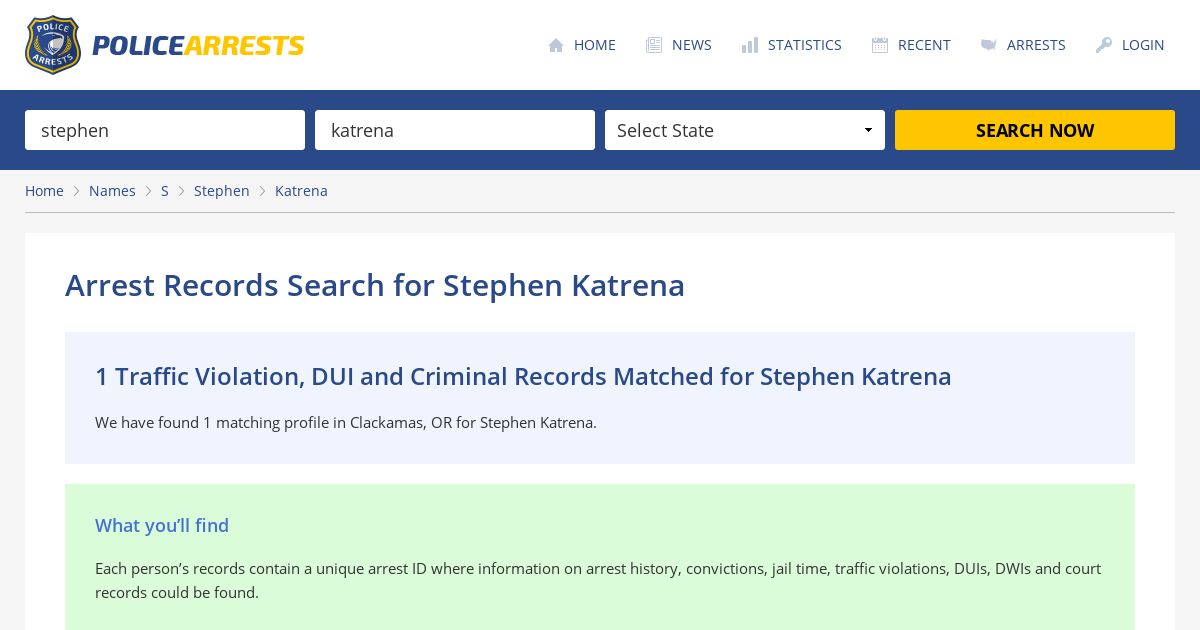The image size is (1200, 630).
Task: Open the News menu item
Action: pyautogui.click(x=691, y=45)
